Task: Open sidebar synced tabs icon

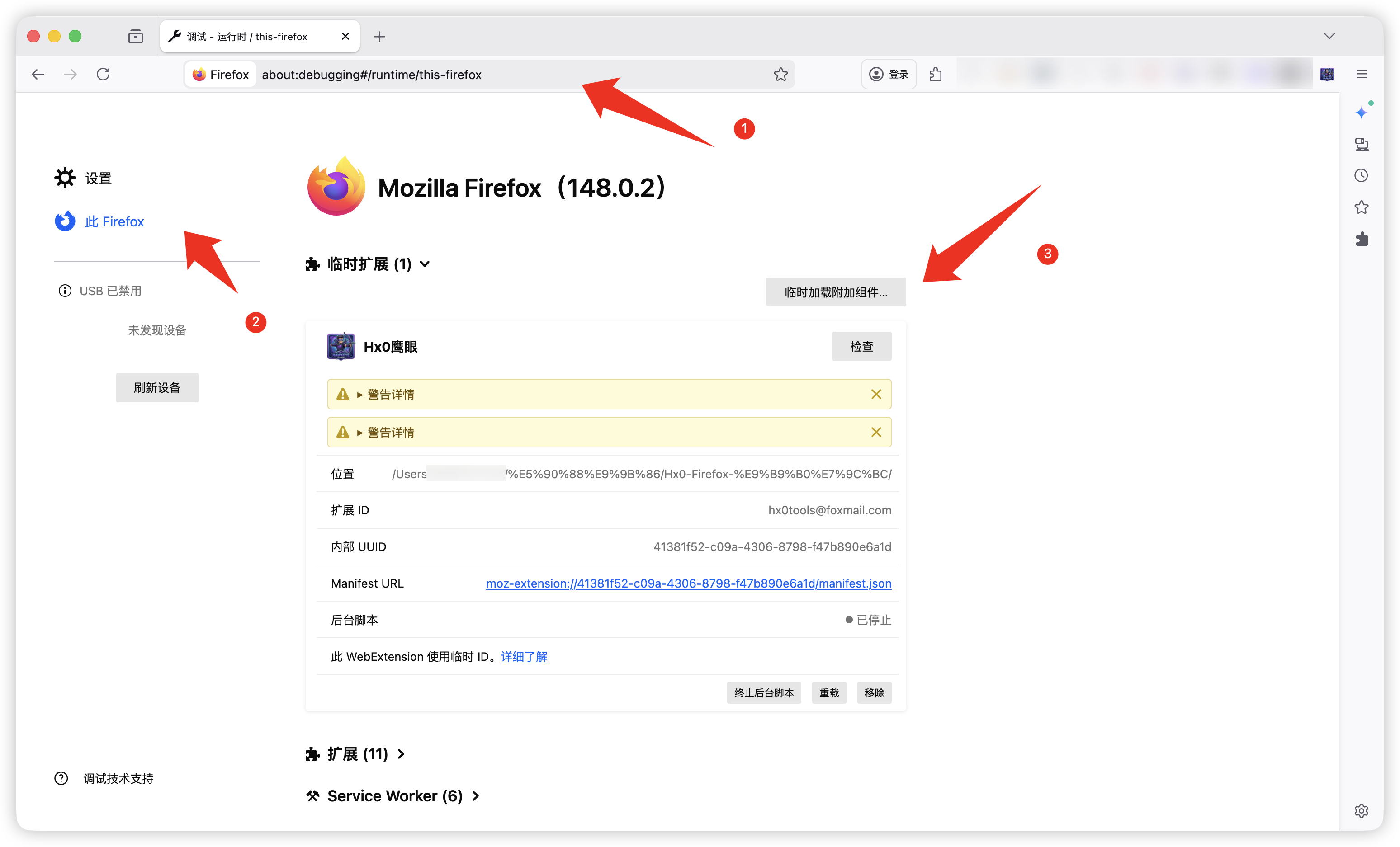Action: 1362,144
